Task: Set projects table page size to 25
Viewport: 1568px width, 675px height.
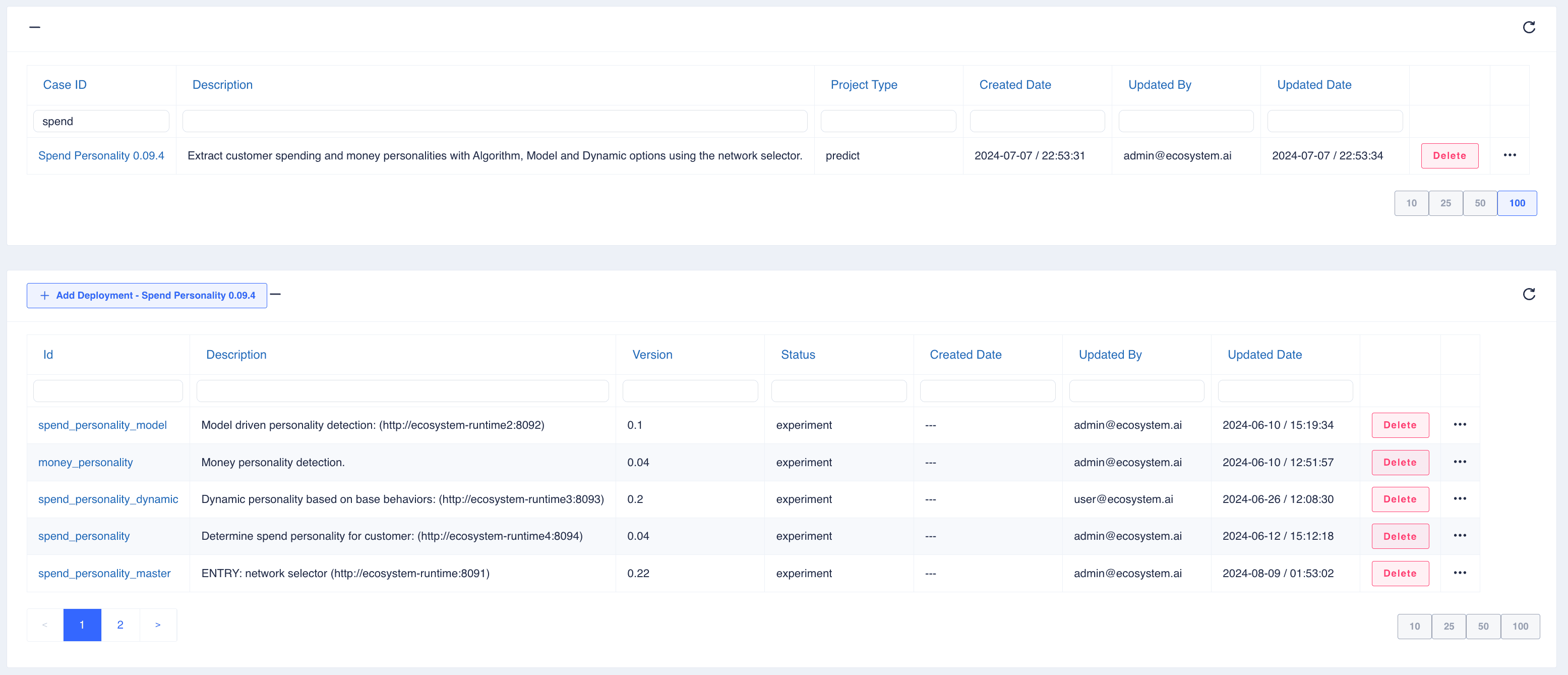Action: tap(1445, 203)
